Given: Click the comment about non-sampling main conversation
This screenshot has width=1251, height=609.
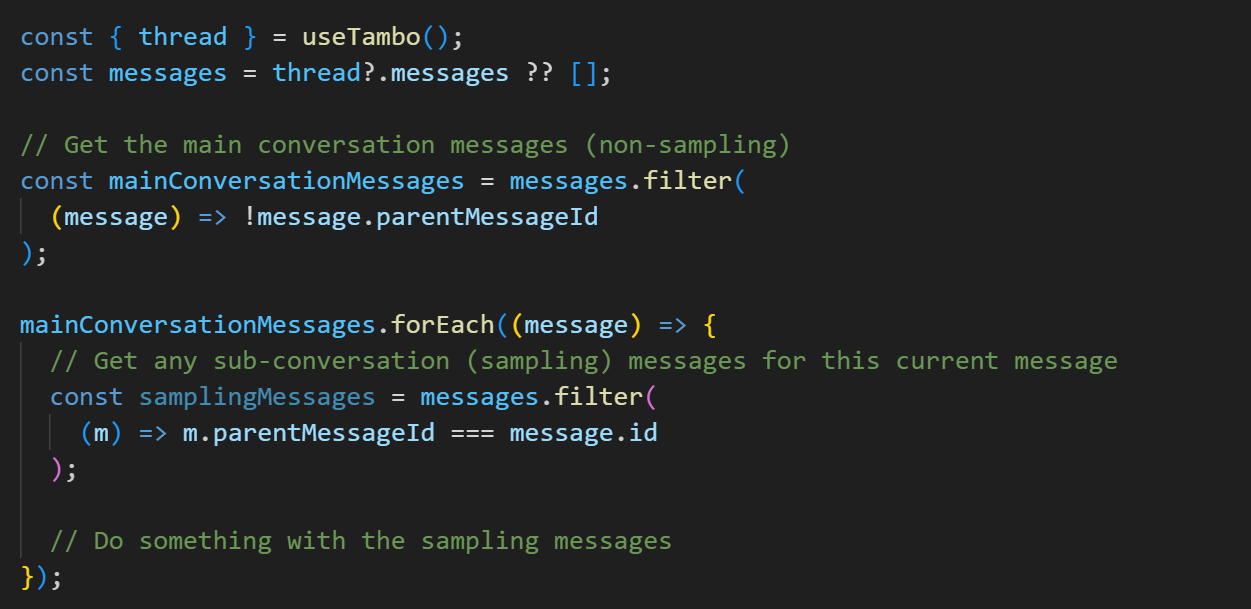Looking at the screenshot, I should click(405, 145).
